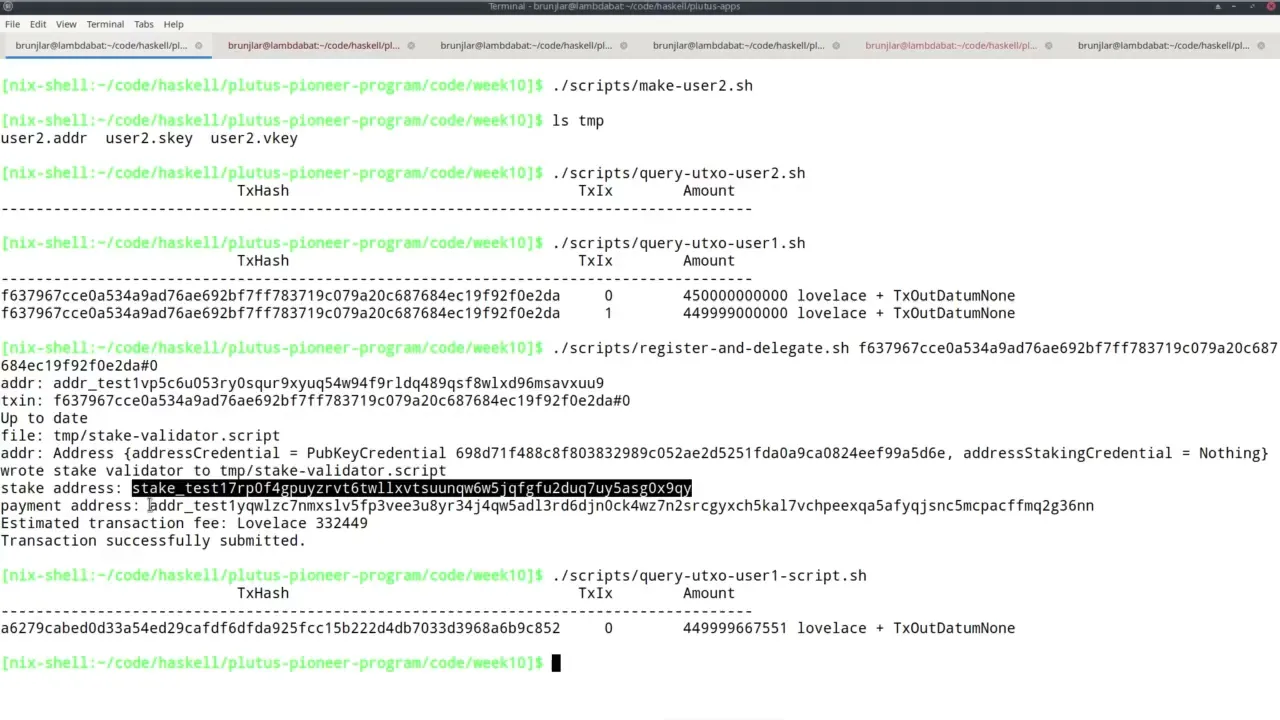The width and height of the screenshot is (1280, 720).
Task: Open the Tabs menu
Action: pyautogui.click(x=143, y=24)
